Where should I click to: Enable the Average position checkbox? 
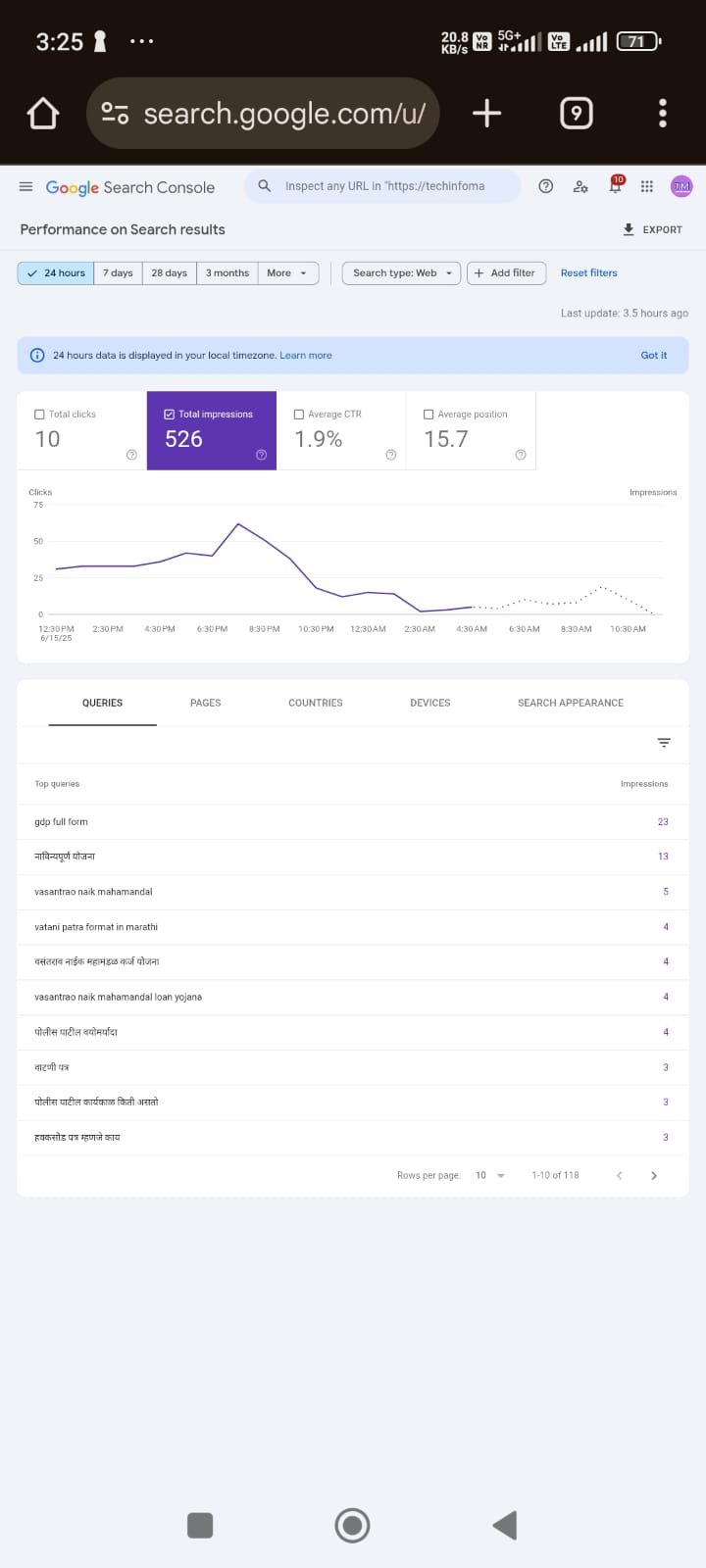tap(429, 415)
